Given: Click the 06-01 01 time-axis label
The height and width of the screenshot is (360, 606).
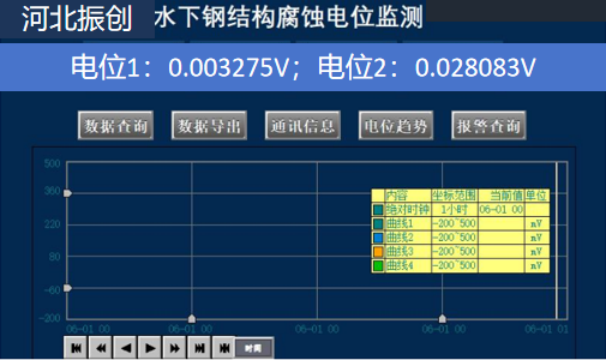Looking at the screenshot, I should [x=546, y=329].
